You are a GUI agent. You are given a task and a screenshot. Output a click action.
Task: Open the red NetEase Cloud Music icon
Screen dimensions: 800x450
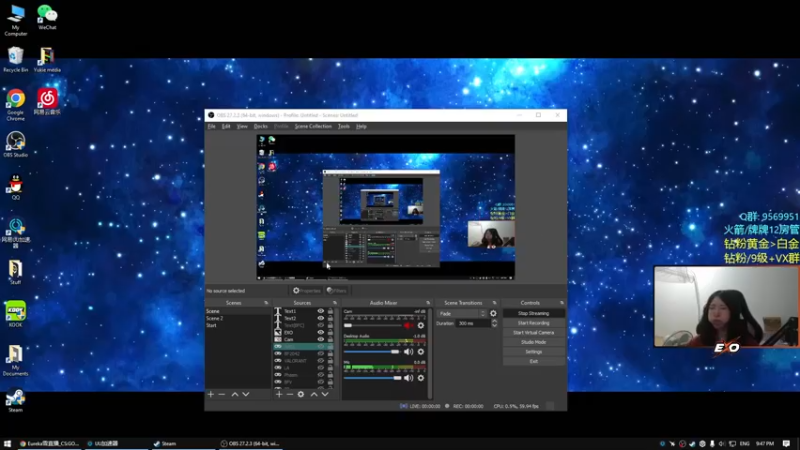47,101
